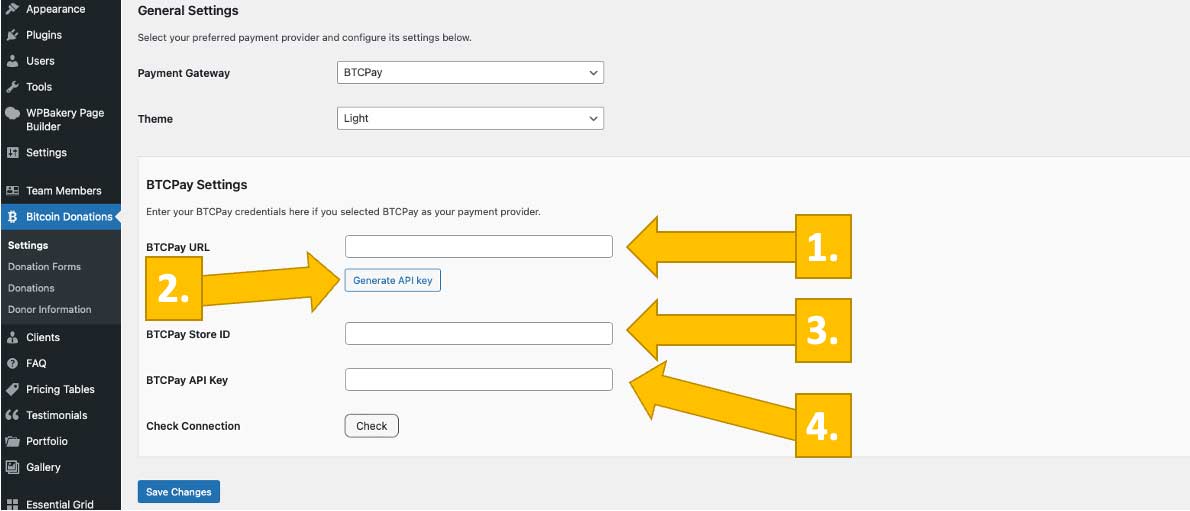The width and height of the screenshot is (1190, 511).
Task: Click the WPBakery Page Builder cloud icon
Action: pyautogui.click(x=12, y=113)
